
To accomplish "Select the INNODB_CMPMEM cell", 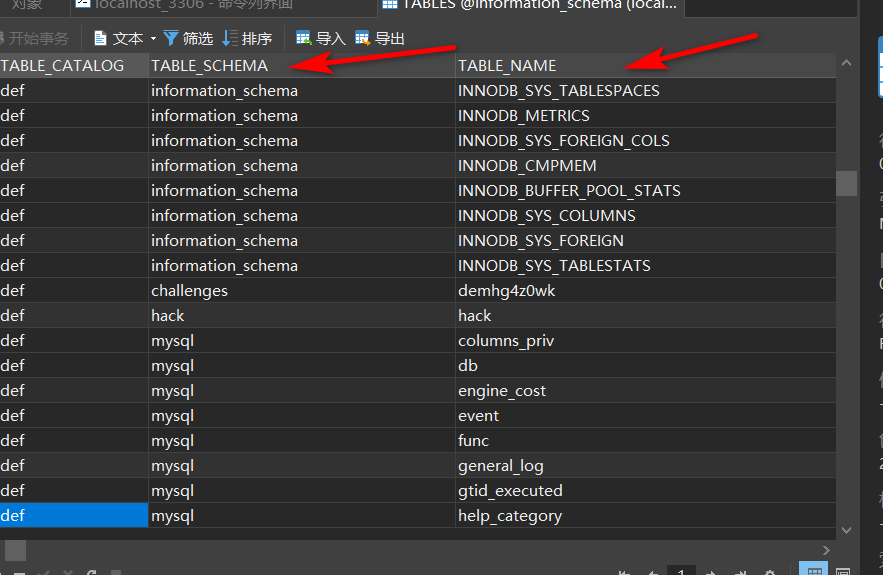I will [x=645, y=165].
